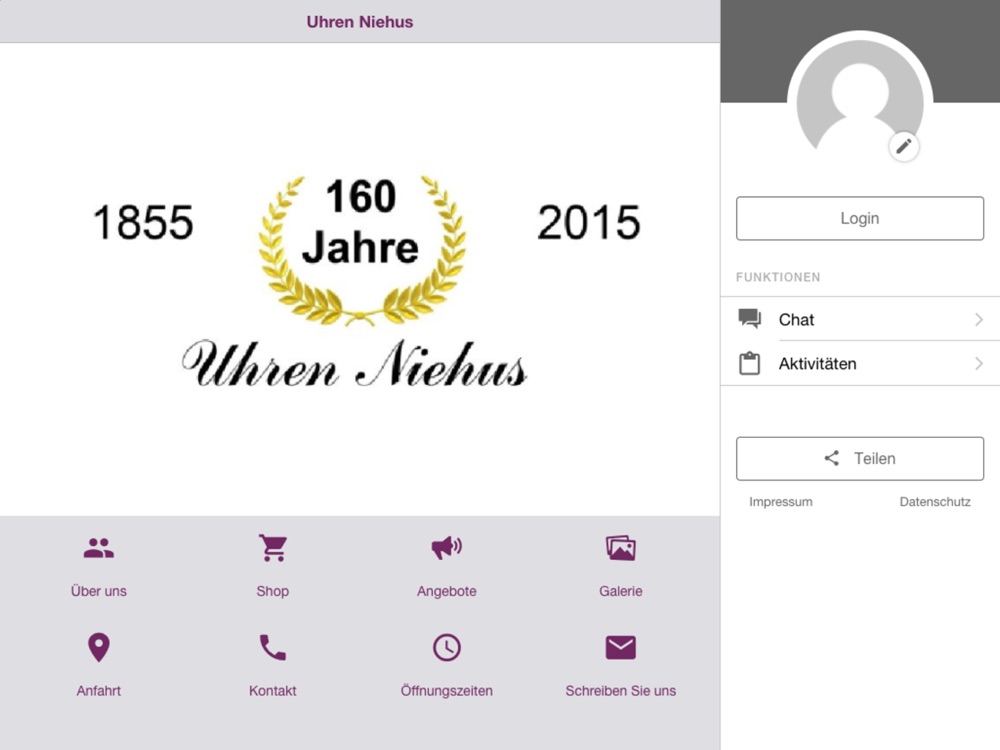Click the share icon in Teilen button
Viewport: 1000px width, 750px height.
pyautogui.click(x=832, y=458)
